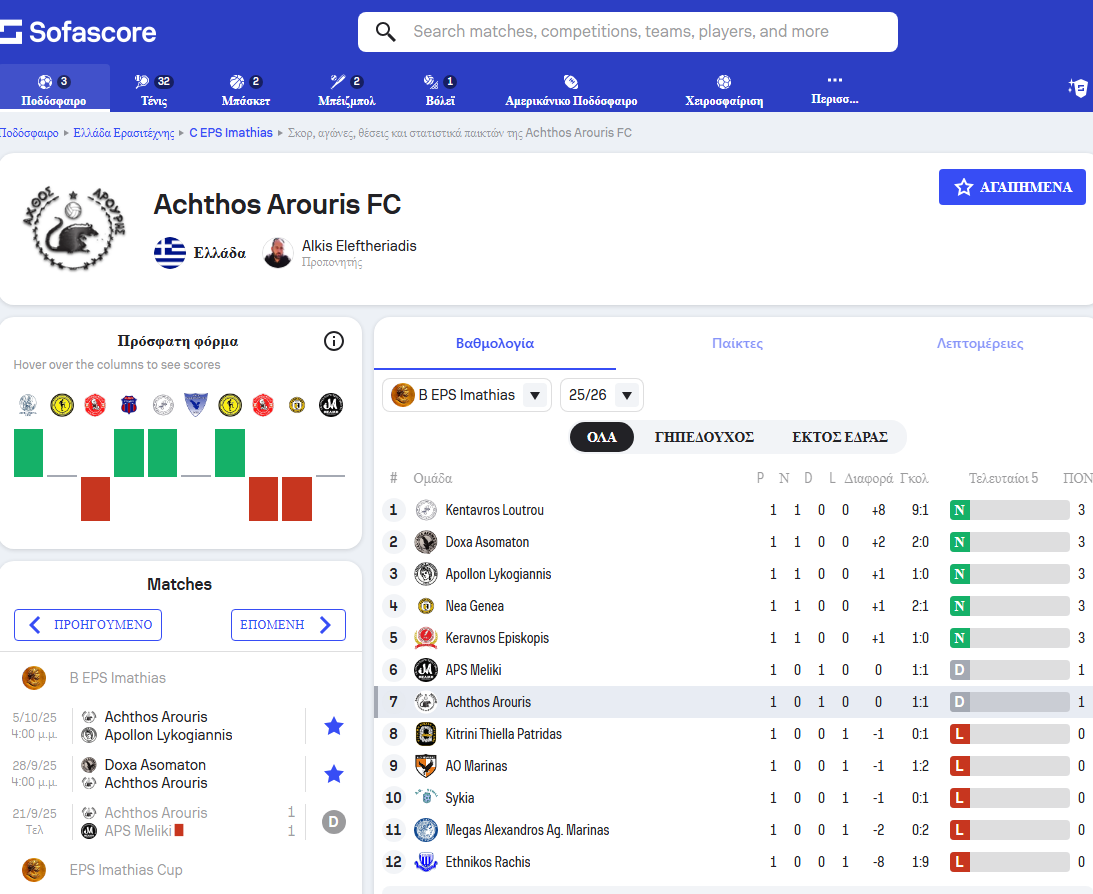This screenshot has width=1093, height=894.
Task: Toggle favorite star for Apollon Lykogiannis match
Action: [334, 726]
